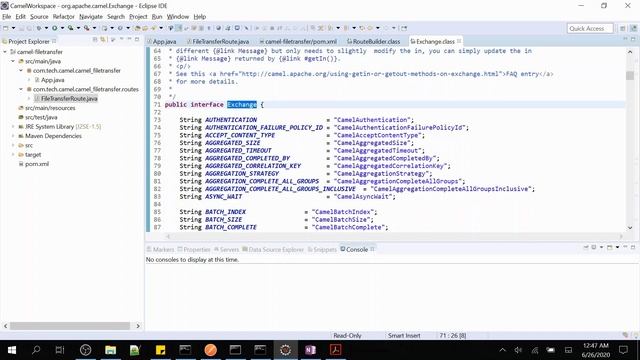Viewport: 640px width, 360px height.
Task: Maximize the Console view
Action: point(633,247)
